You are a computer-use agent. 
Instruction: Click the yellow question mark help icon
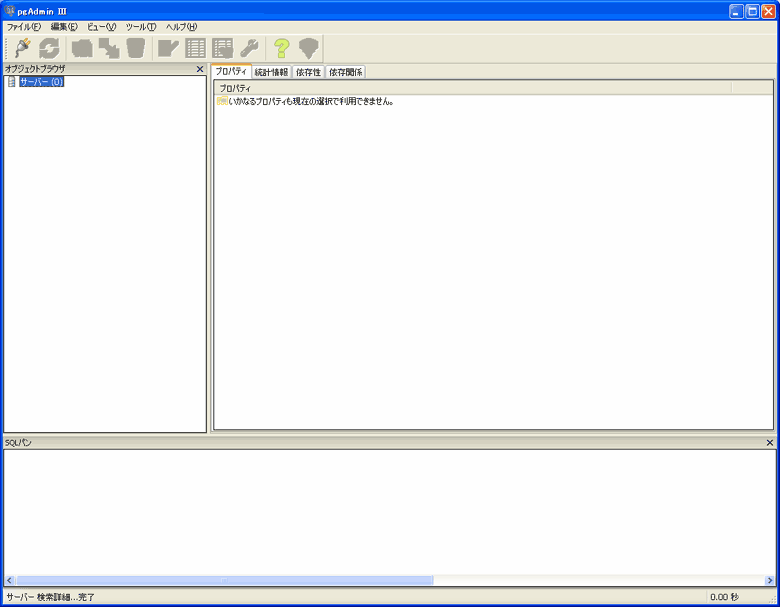282,48
